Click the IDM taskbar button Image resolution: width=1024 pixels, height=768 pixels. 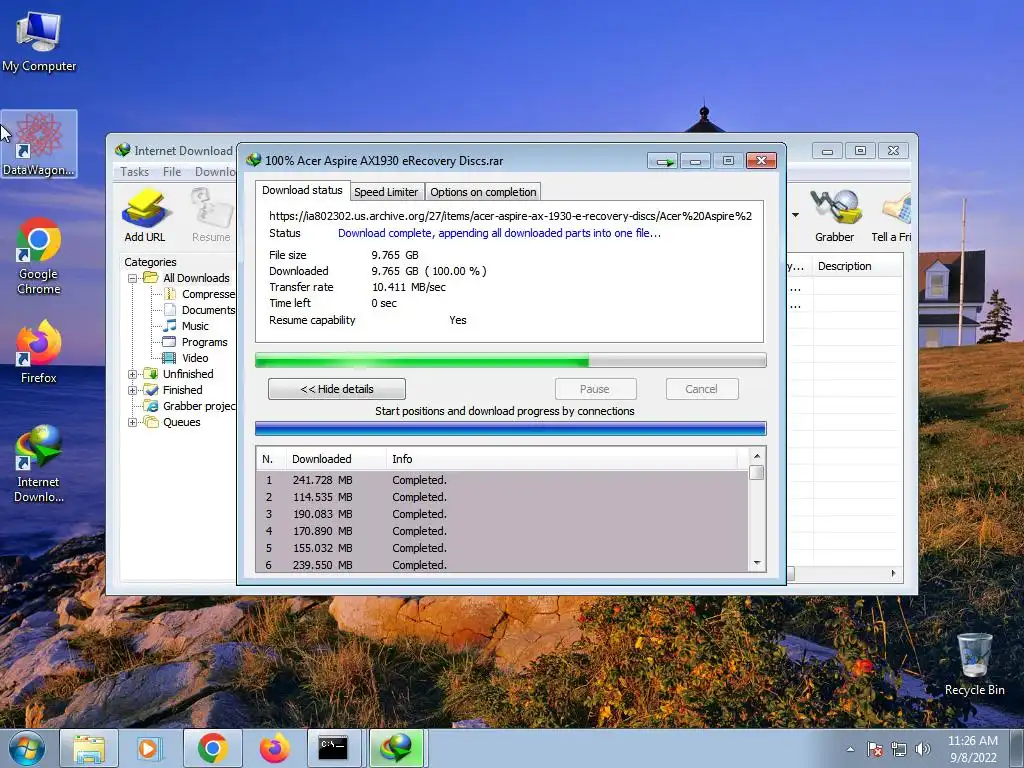pyautogui.click(x=397, y=748)
